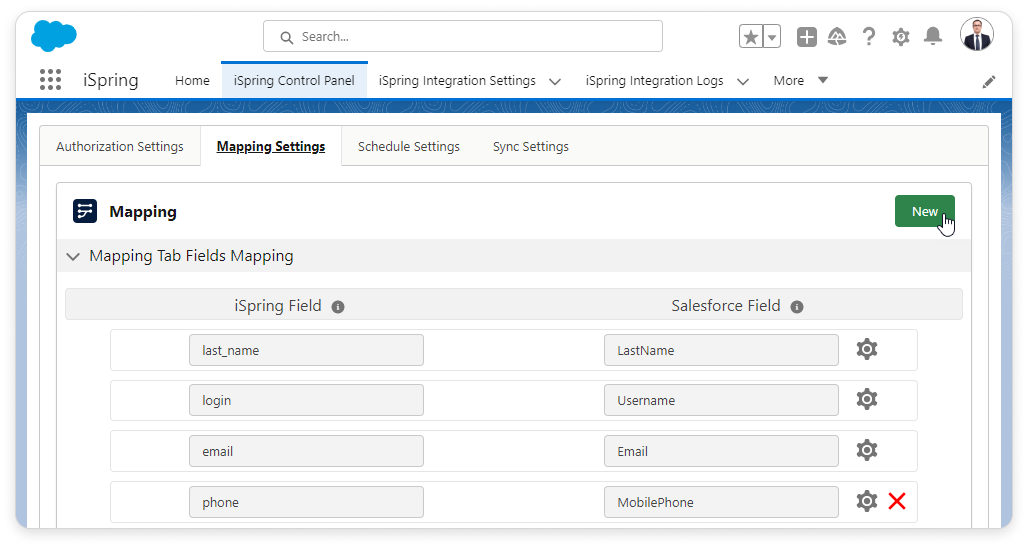Open the Authorization Settings tab
The image size is (1028, 548).
point(120,146)
